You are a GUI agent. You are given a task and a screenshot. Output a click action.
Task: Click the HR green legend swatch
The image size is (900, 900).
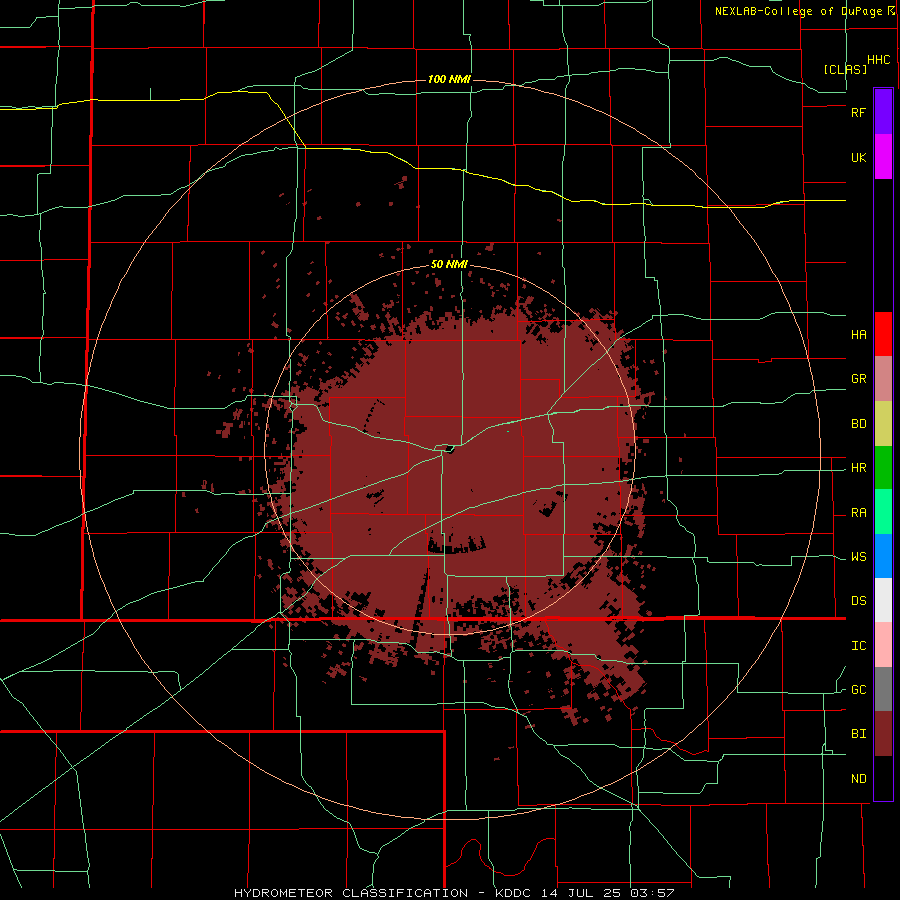tap(883, 468)
